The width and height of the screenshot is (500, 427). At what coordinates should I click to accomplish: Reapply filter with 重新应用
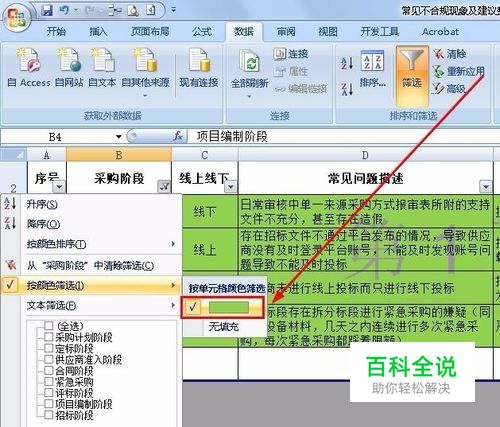point(459,71)
